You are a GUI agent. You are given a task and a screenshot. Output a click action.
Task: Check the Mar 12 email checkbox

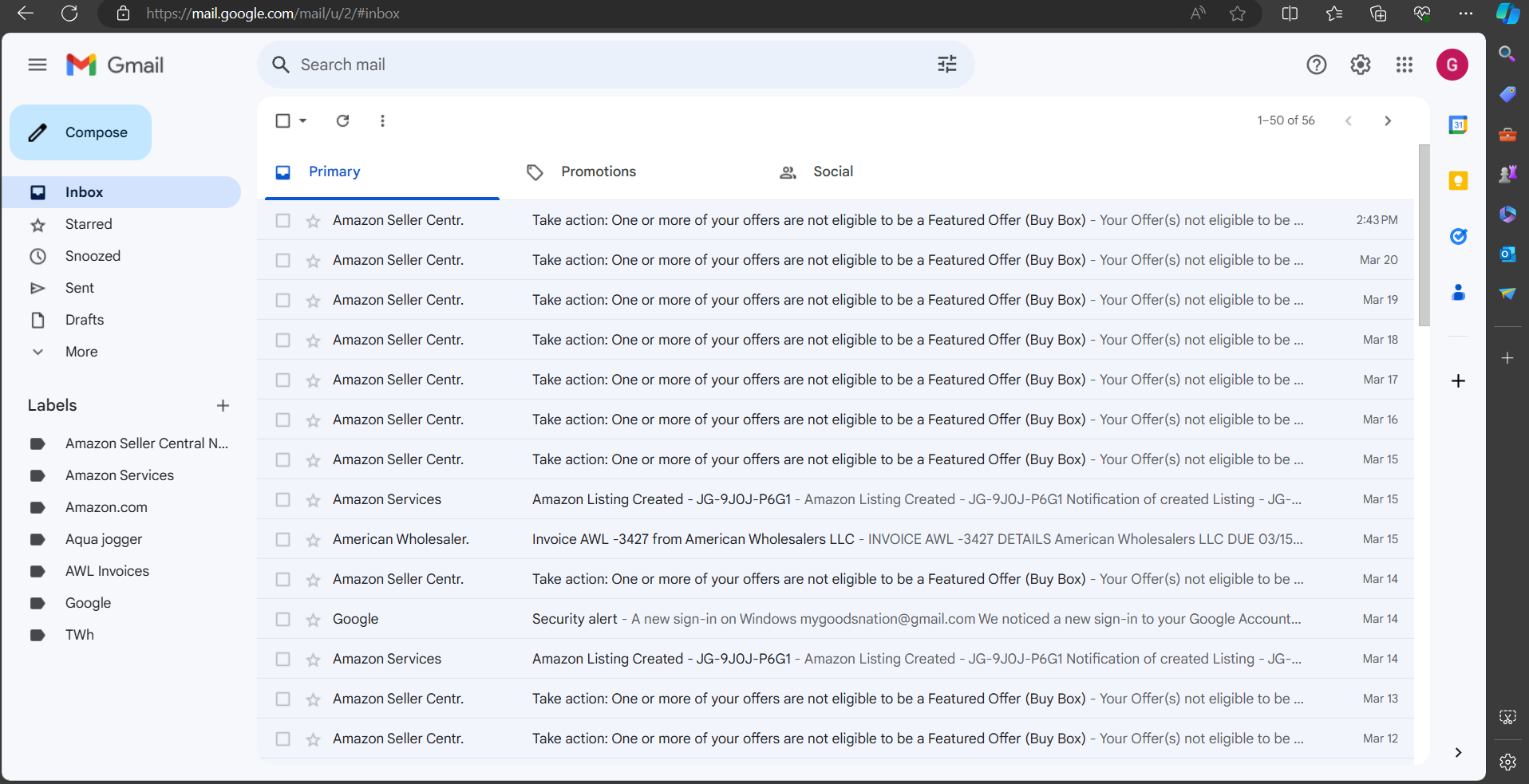pos(282,739)
